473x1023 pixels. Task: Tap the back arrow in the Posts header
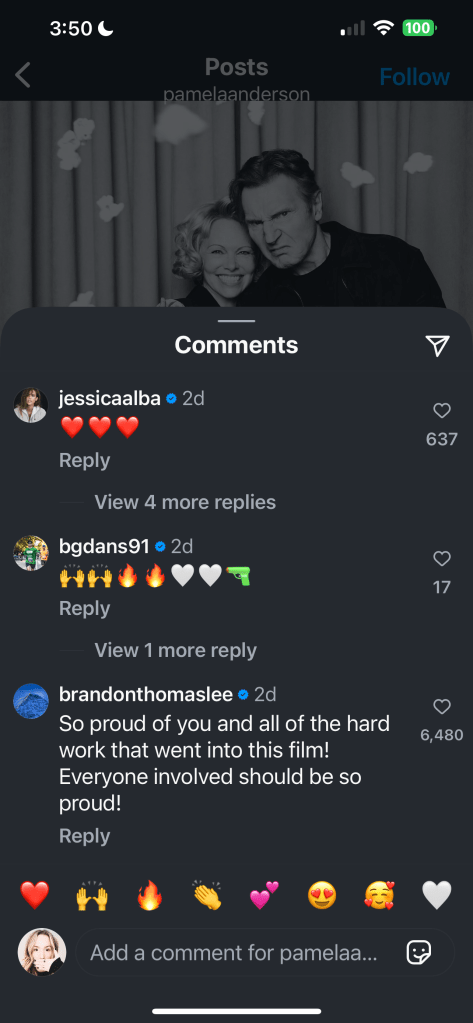pyautogui.click(x=23, y=75)
